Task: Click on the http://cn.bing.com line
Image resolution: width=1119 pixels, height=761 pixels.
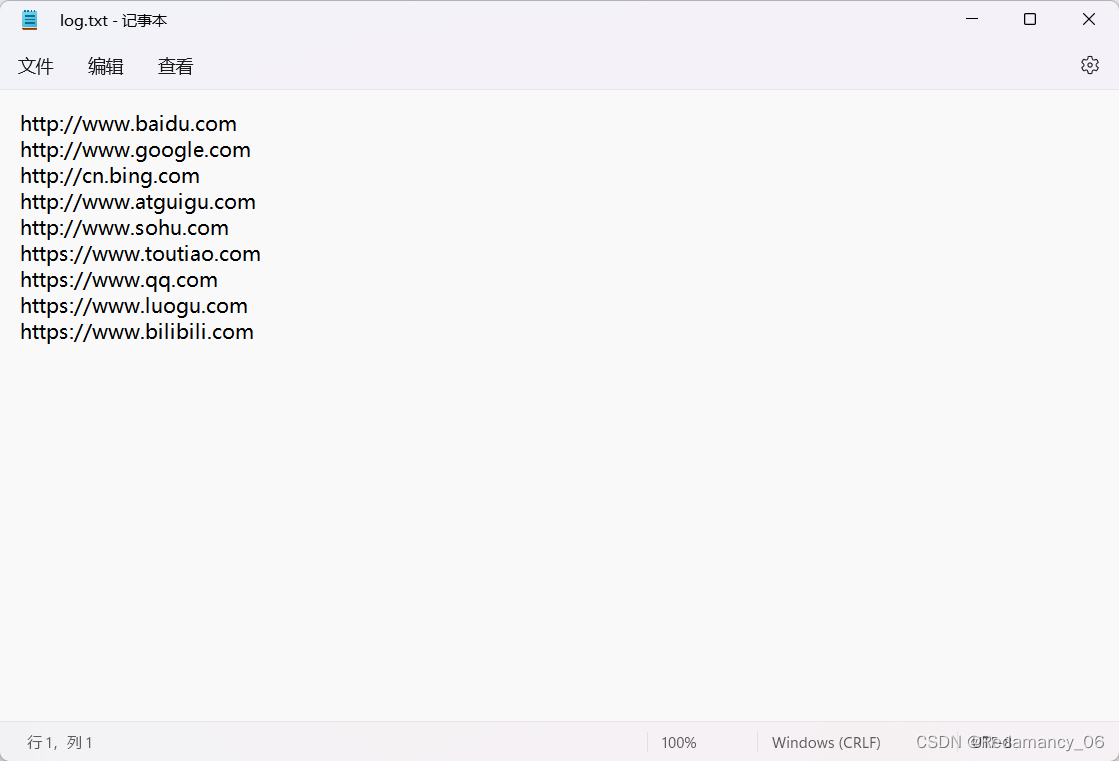Action: point(110,175)
